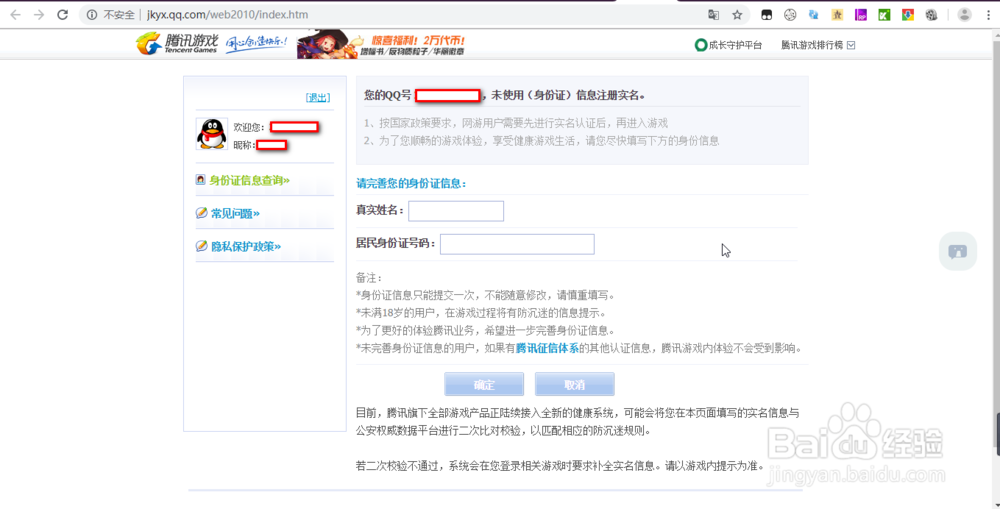
Task: Open 隐私保护政策 in sidebar
Action: click(246, 246)
